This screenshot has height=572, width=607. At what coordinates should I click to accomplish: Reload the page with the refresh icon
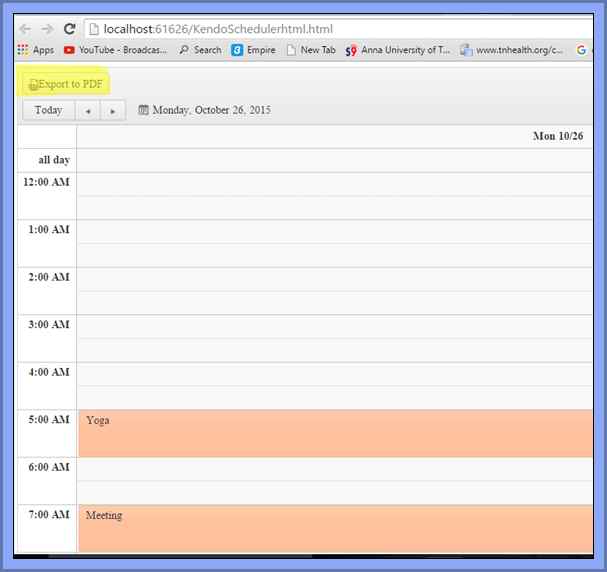tap(70, 29)
